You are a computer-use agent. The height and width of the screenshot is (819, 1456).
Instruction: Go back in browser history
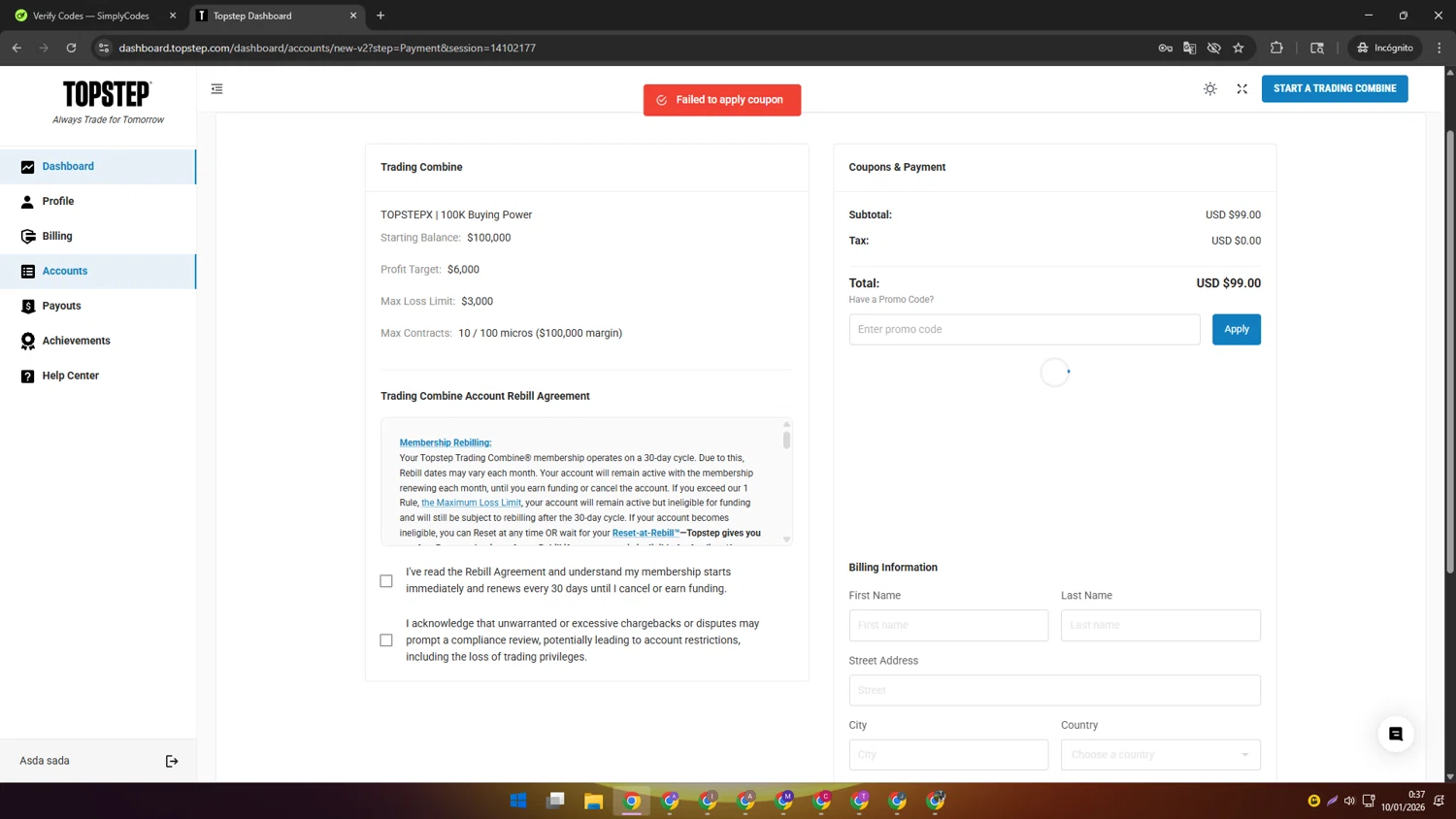pos(17,48)
